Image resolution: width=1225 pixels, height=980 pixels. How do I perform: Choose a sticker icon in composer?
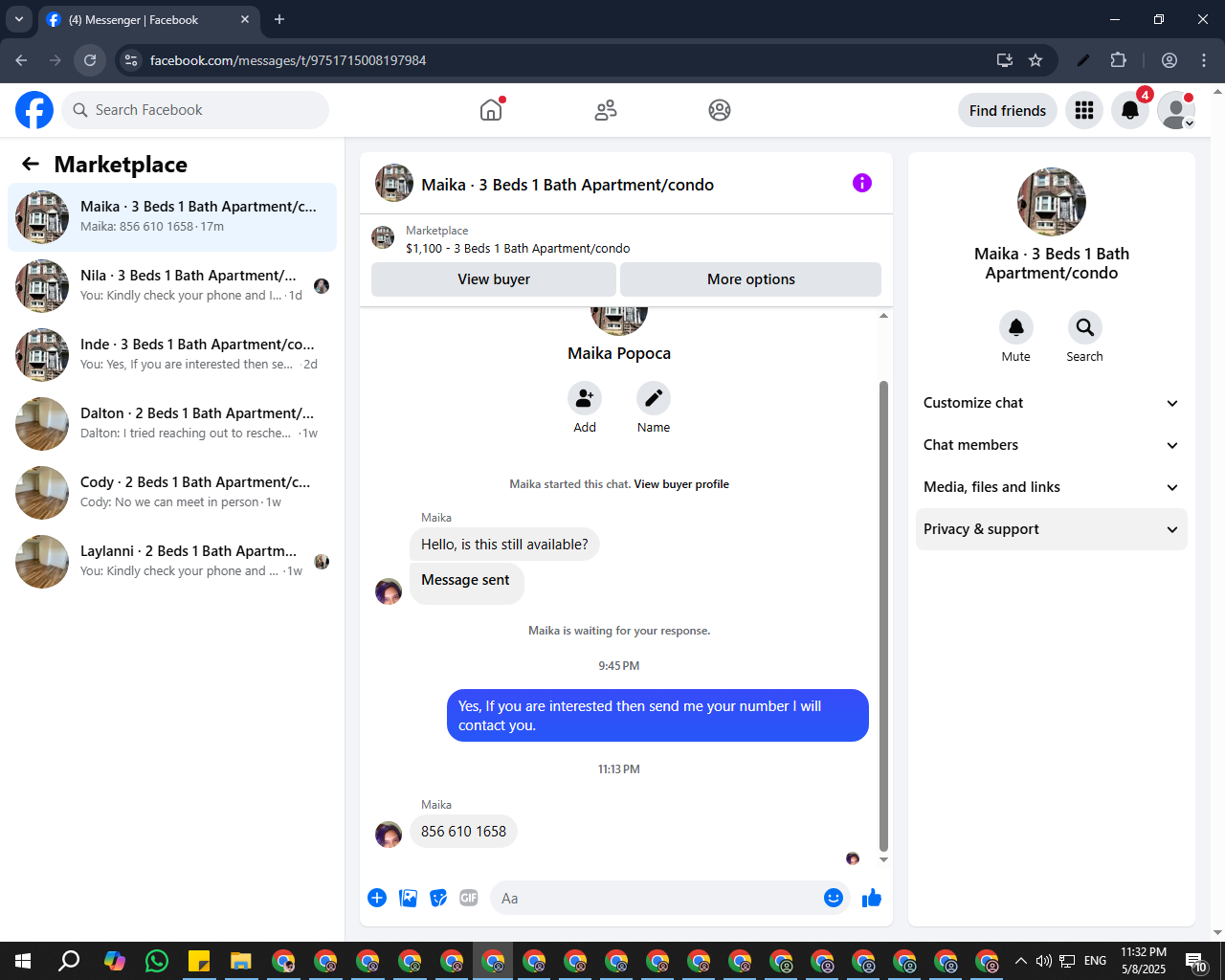pos(438,898)
